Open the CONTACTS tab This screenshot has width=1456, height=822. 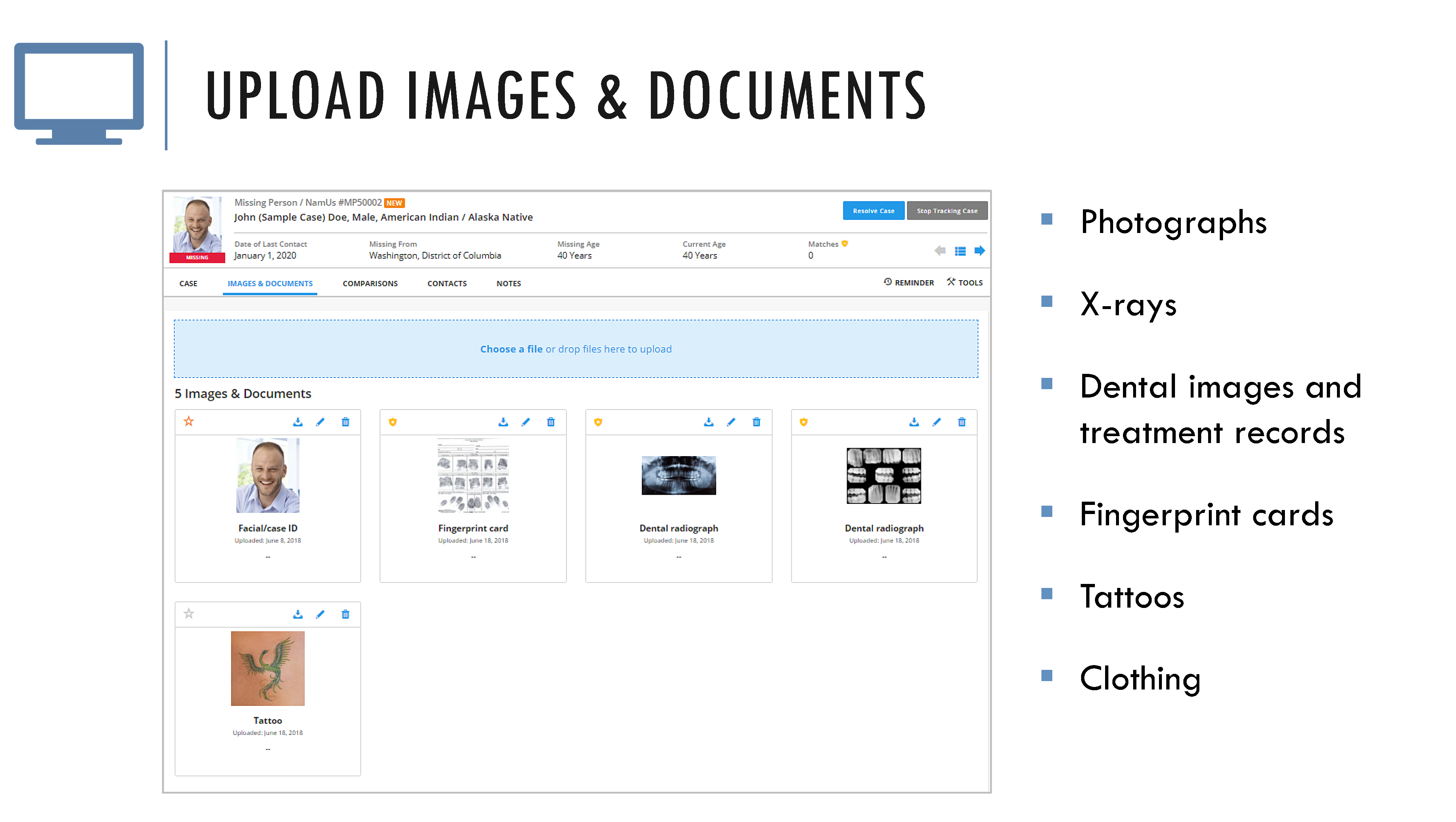[x=447, y=283]
